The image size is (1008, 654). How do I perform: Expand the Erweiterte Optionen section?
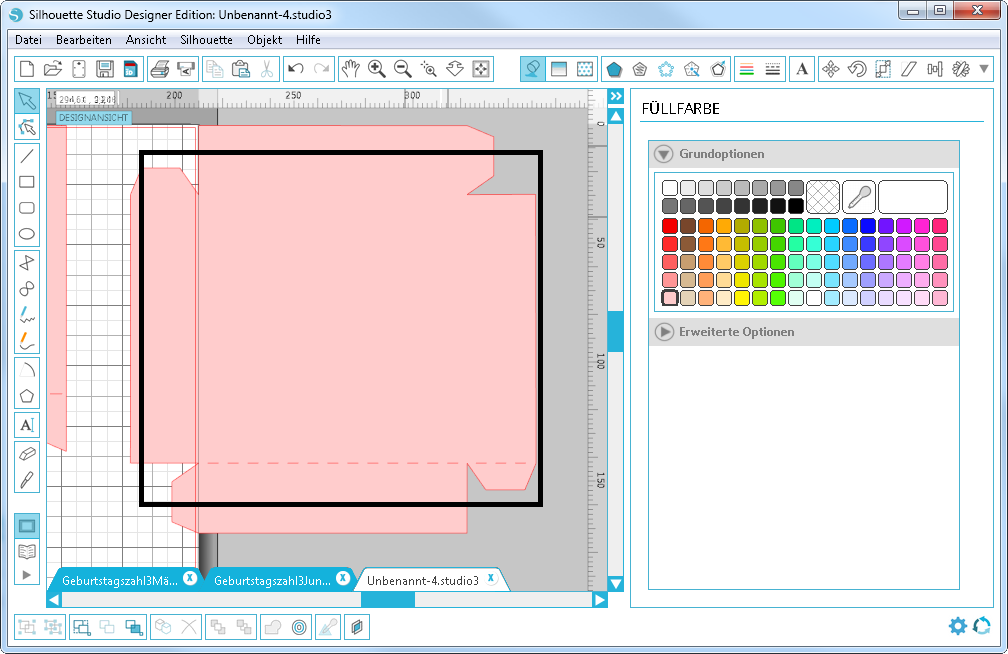(662, 331)
